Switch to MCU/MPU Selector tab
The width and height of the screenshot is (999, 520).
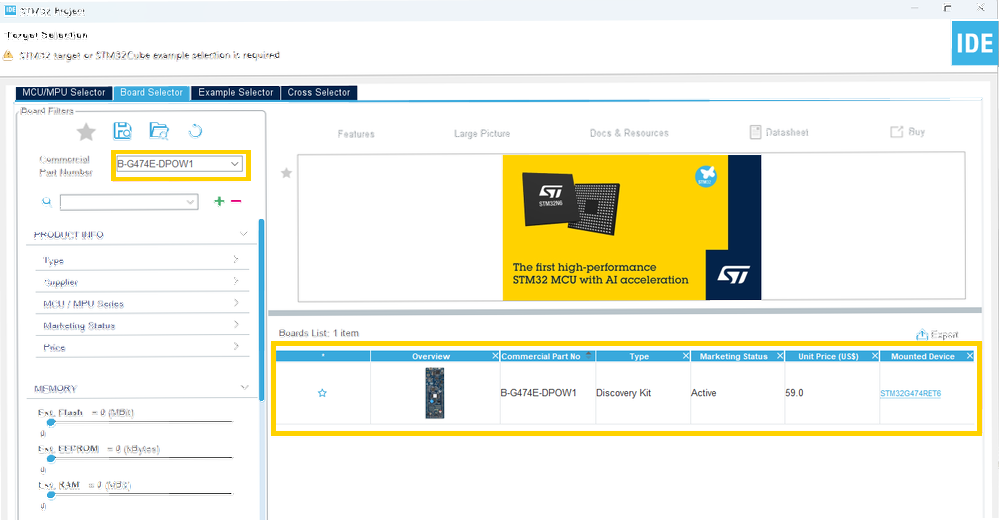tap(64, 92)
